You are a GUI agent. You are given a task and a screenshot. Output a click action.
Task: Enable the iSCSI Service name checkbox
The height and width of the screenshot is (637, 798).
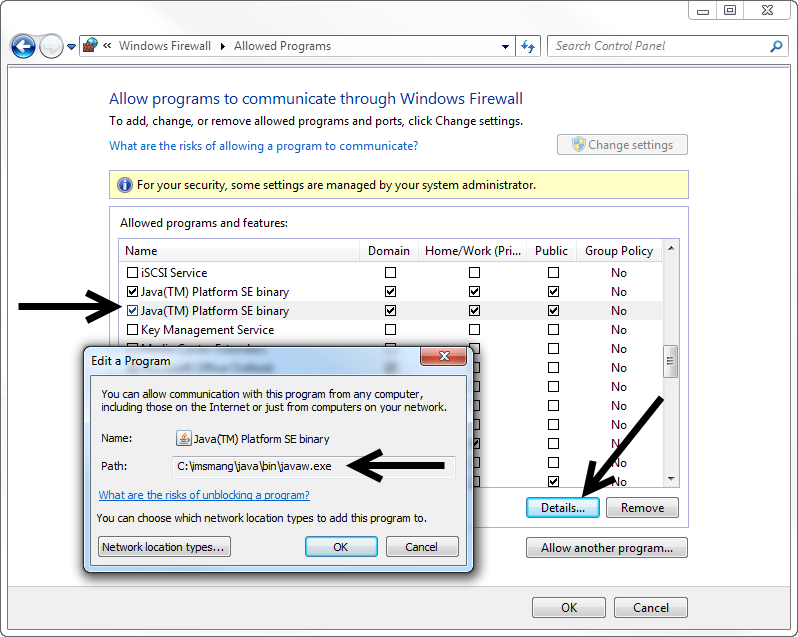(x=132, y=273)
